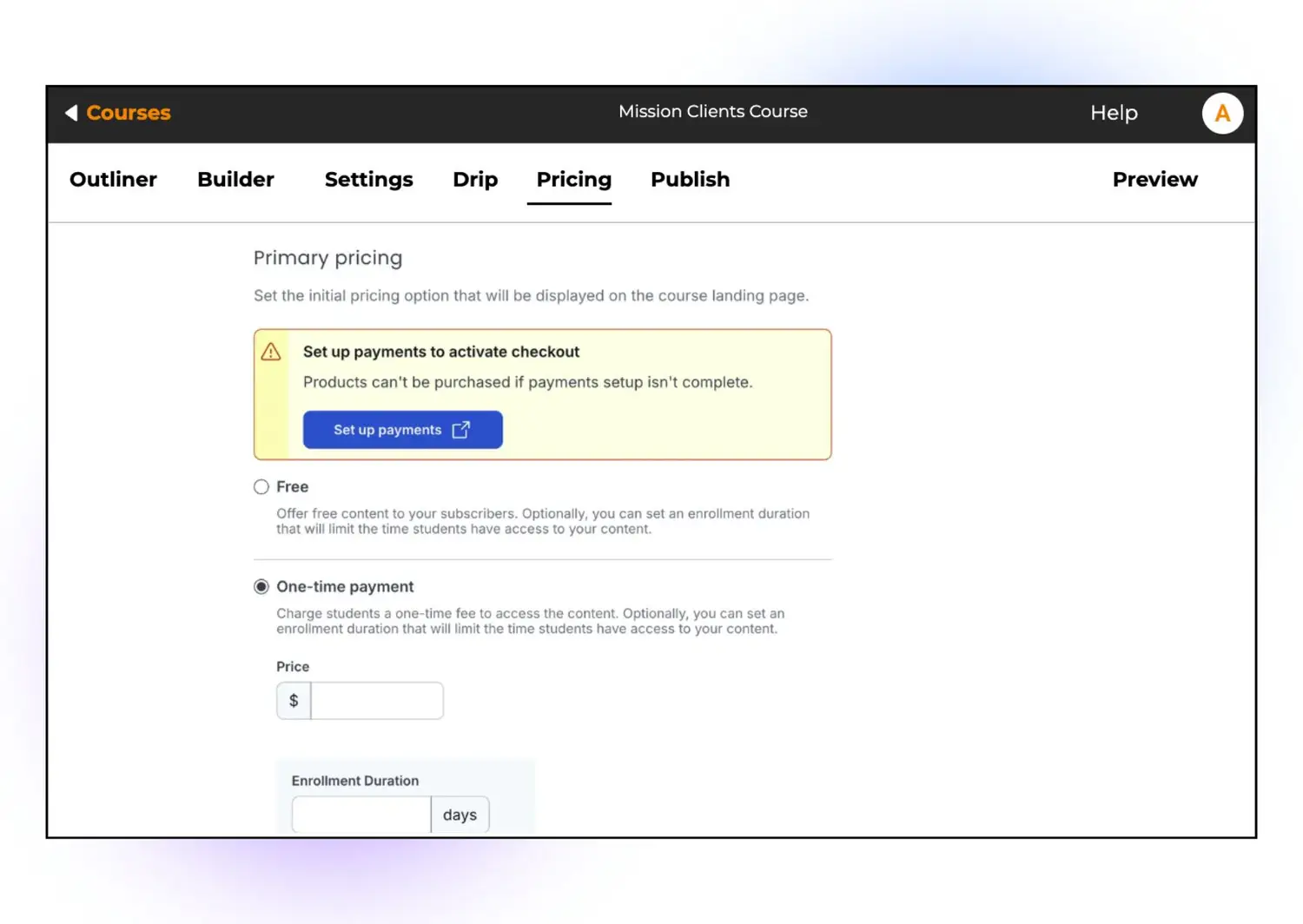Open the Help link in header
Image resolution: width=1303 pixels, height=924 pixels.
1114,113
